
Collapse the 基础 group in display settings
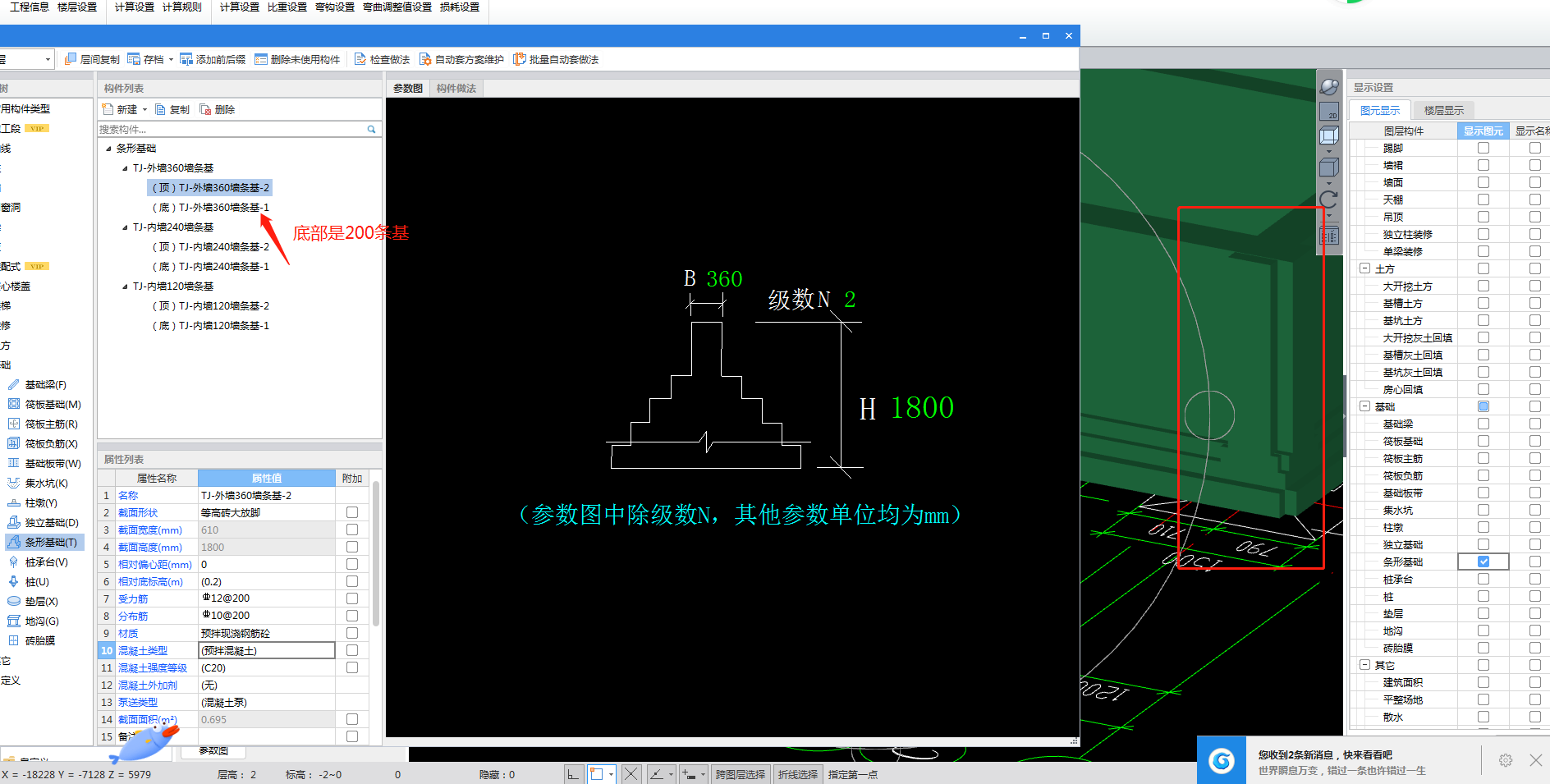pos(1364,406)
